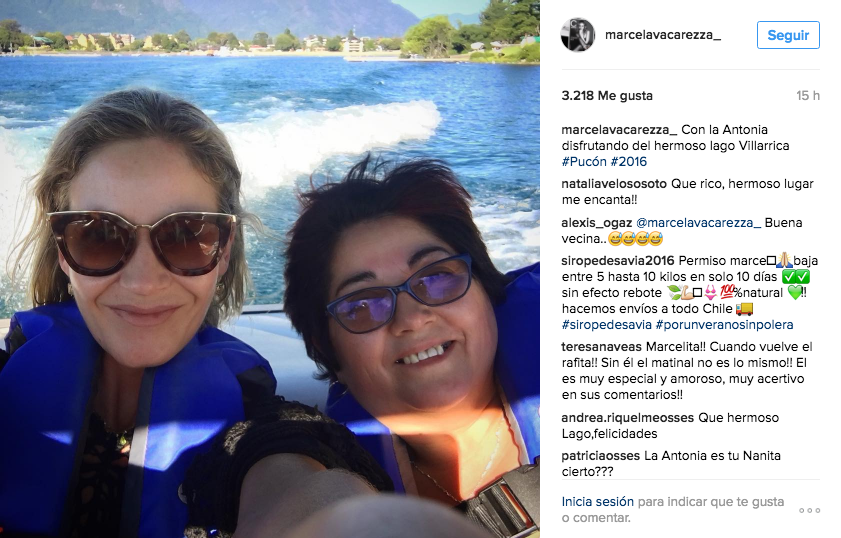The width and height of the screenshot is (841, 538).
Task: Open the three-dot more options menu
Action: 809,510
